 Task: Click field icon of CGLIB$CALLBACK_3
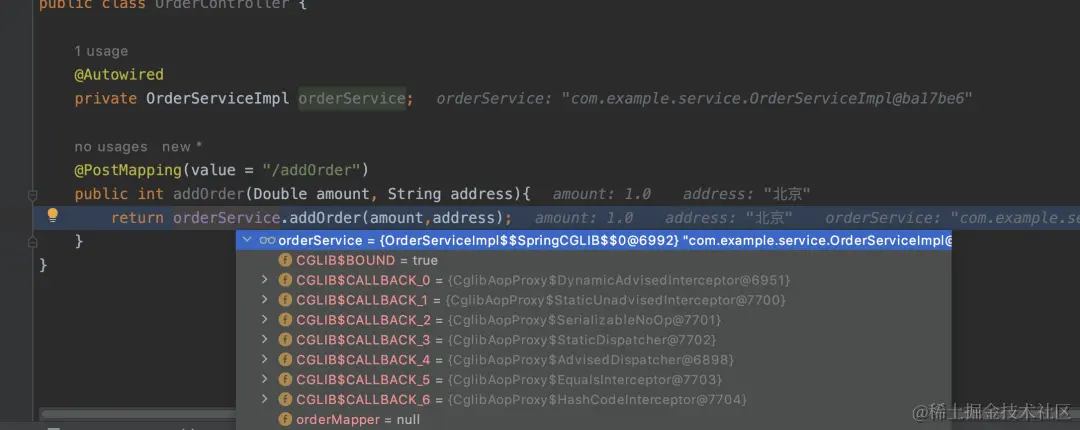(x=285, y=340)
